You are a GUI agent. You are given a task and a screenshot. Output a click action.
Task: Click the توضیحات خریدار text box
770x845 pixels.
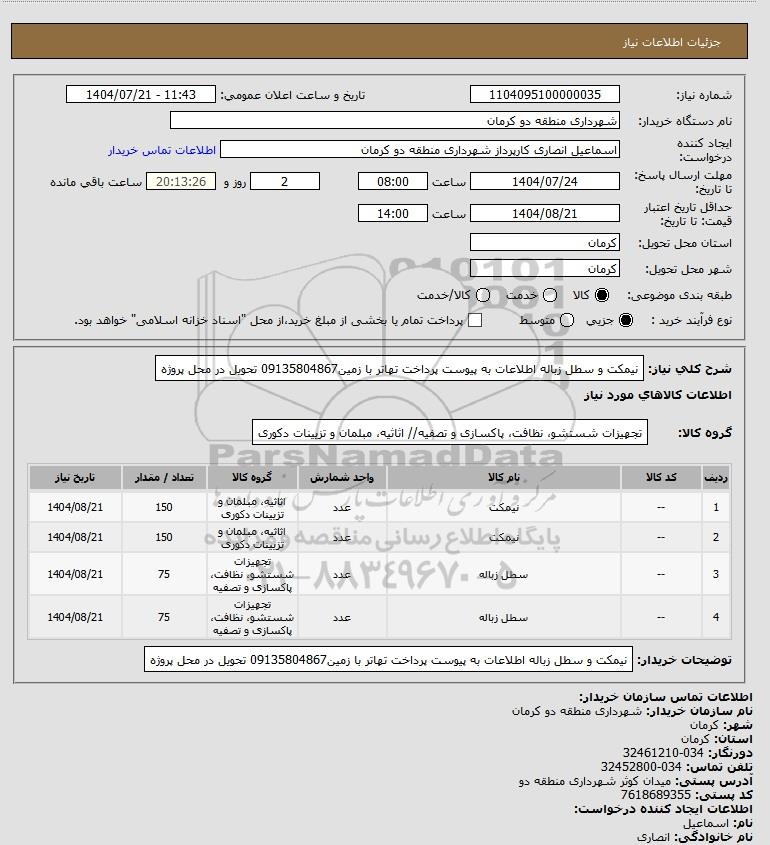tap(389, 660)
